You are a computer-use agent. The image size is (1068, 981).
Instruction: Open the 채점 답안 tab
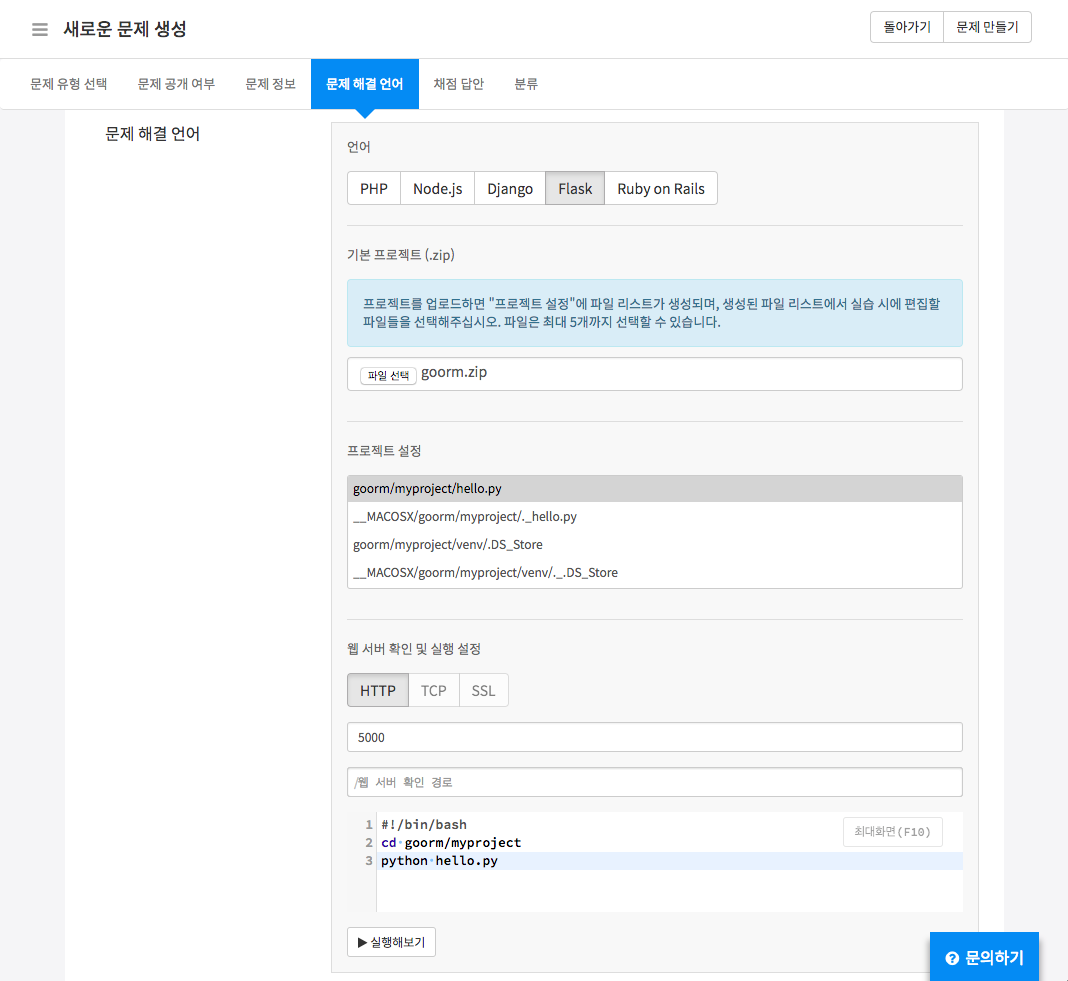point(458,84)
